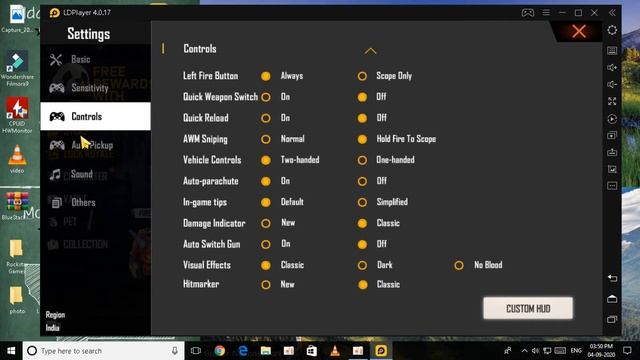Set Damage Indicator to New
640x360 pixels.
click(266, 223)
